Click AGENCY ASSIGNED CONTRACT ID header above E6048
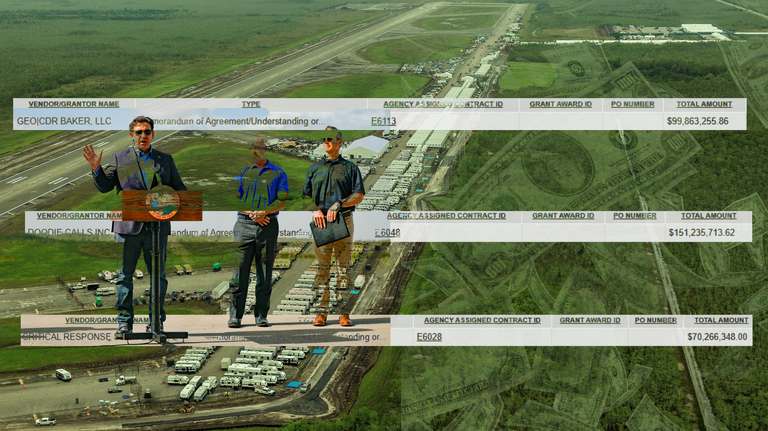 coord(446,216)
